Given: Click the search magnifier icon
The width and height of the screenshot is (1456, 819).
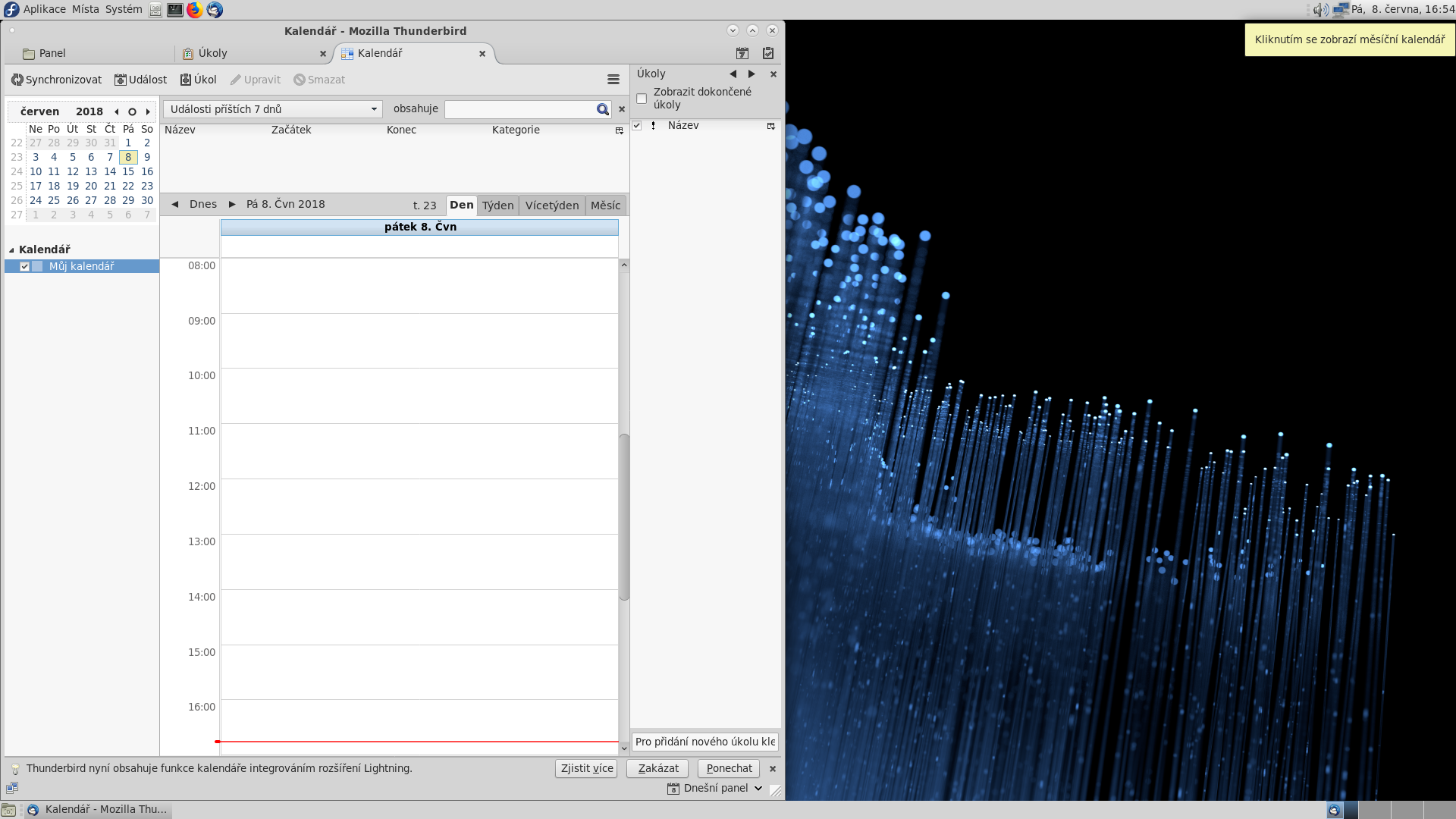Looking at the screenshot, I should [x=602, y=109].
